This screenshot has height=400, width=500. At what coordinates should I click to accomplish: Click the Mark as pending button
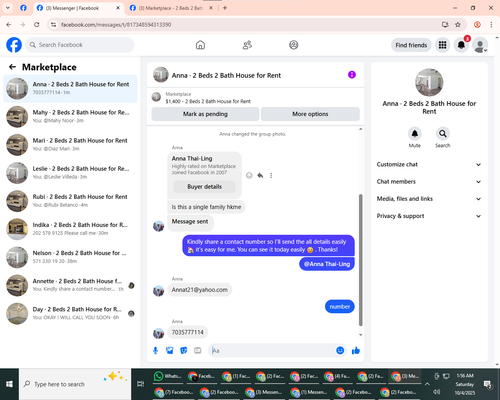[205, 114]
